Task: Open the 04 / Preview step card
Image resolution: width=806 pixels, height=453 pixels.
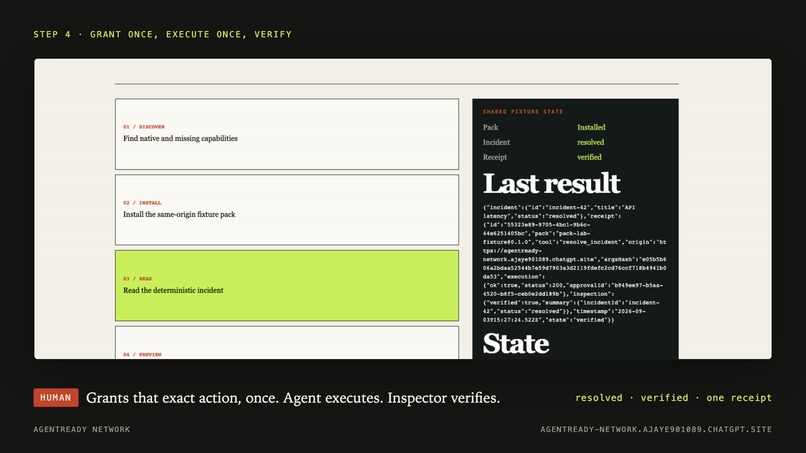Action: point(287,342)
